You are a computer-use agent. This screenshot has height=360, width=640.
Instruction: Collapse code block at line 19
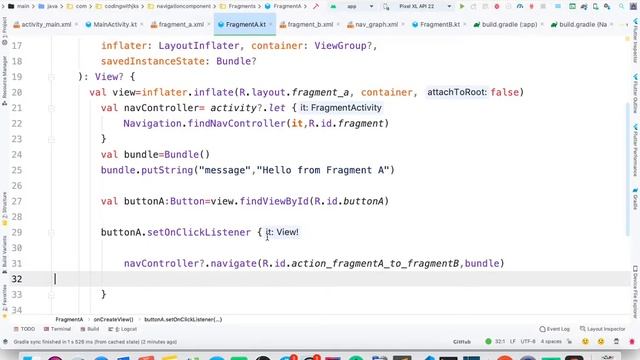pyautogui.click(x=51, y=77)
